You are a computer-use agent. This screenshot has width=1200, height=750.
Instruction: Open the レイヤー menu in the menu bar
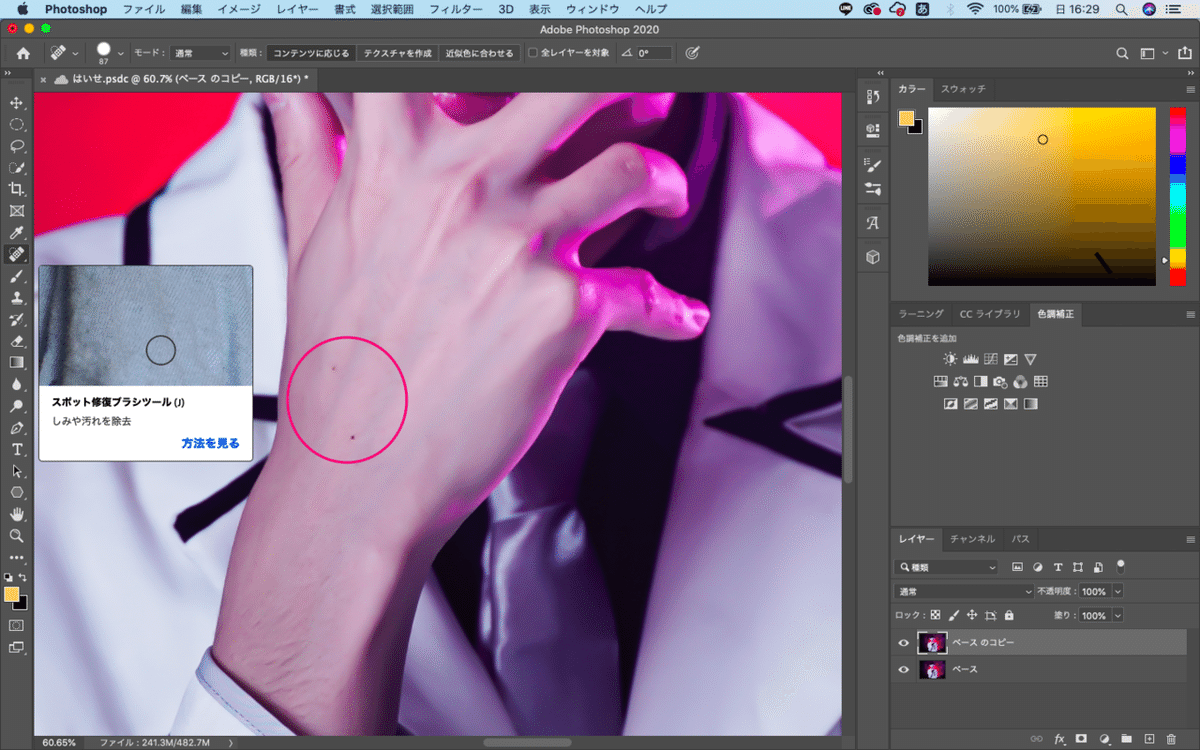297,9
